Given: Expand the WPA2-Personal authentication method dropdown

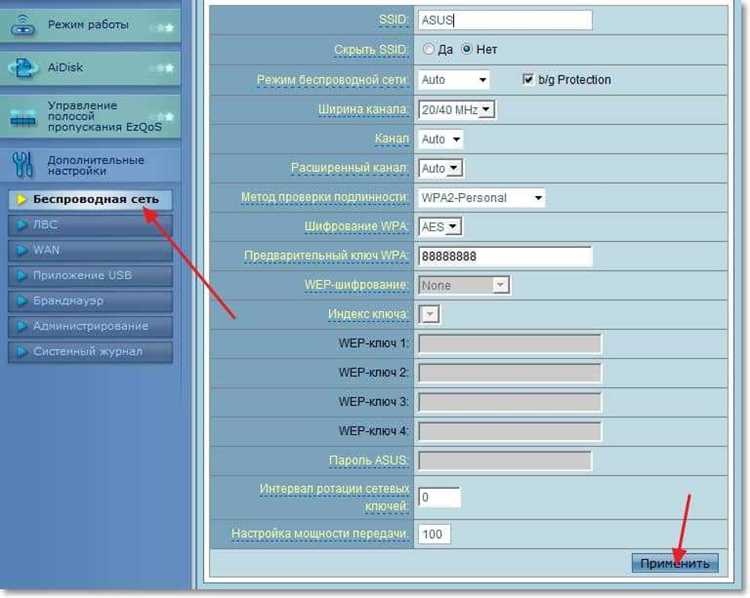Looking at the screenshot, I should tap(482, 198).
